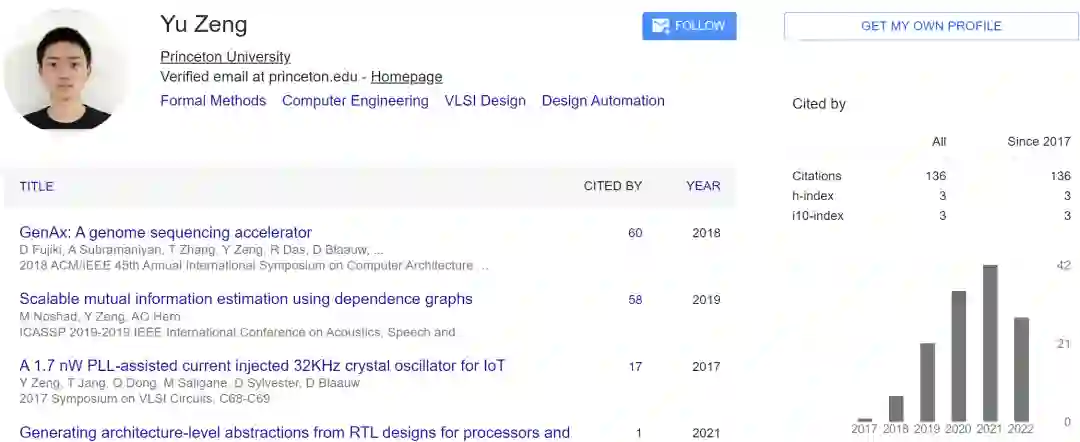The width and height of the screenshot is (1080, 442).
Task: Click the 2021 bar in citations chart
Action: click(990, 343)
